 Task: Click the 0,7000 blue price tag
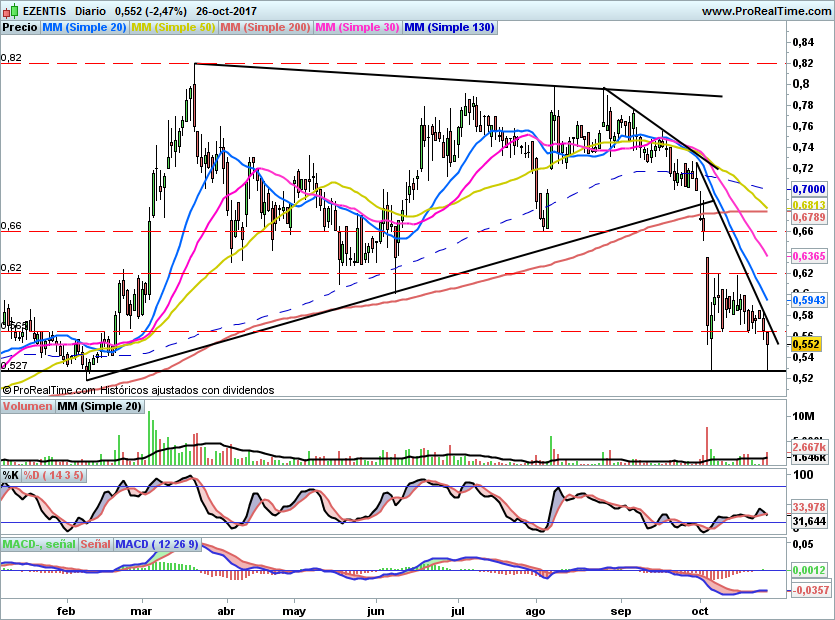pos(807,189)
